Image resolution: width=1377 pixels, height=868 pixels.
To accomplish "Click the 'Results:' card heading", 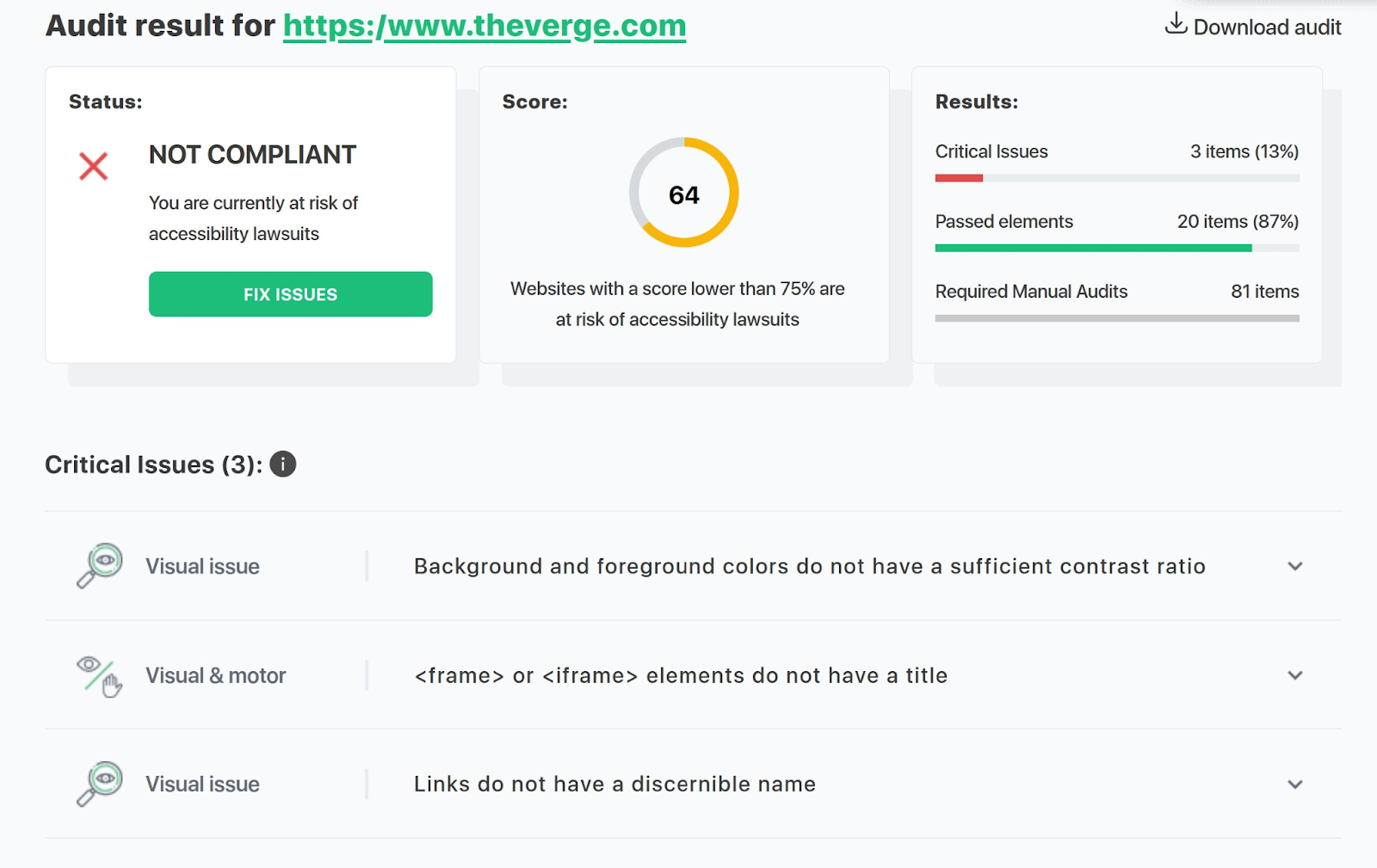I will click(977, 102).
